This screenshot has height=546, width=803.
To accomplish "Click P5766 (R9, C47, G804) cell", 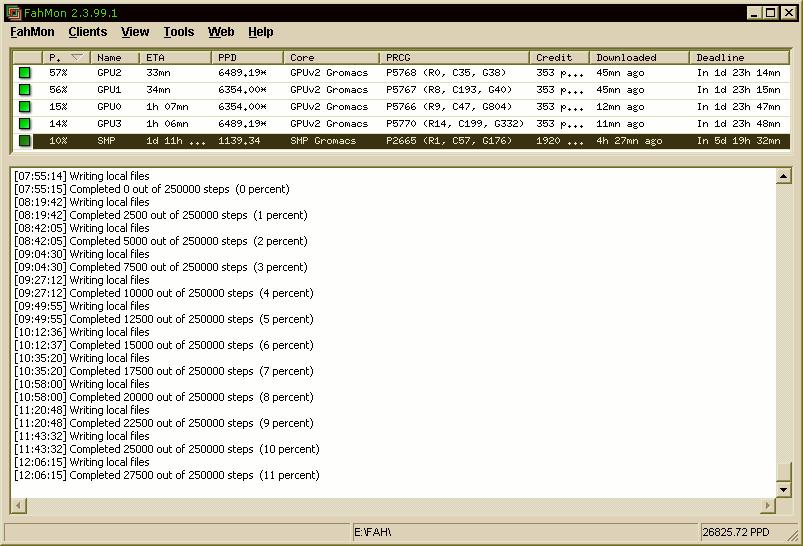I will pyautogui.click(x=449, y=107).
